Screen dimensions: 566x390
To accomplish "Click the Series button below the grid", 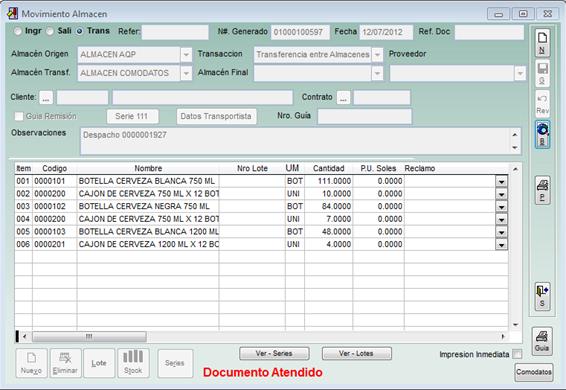I will click(x=175, y=363).
